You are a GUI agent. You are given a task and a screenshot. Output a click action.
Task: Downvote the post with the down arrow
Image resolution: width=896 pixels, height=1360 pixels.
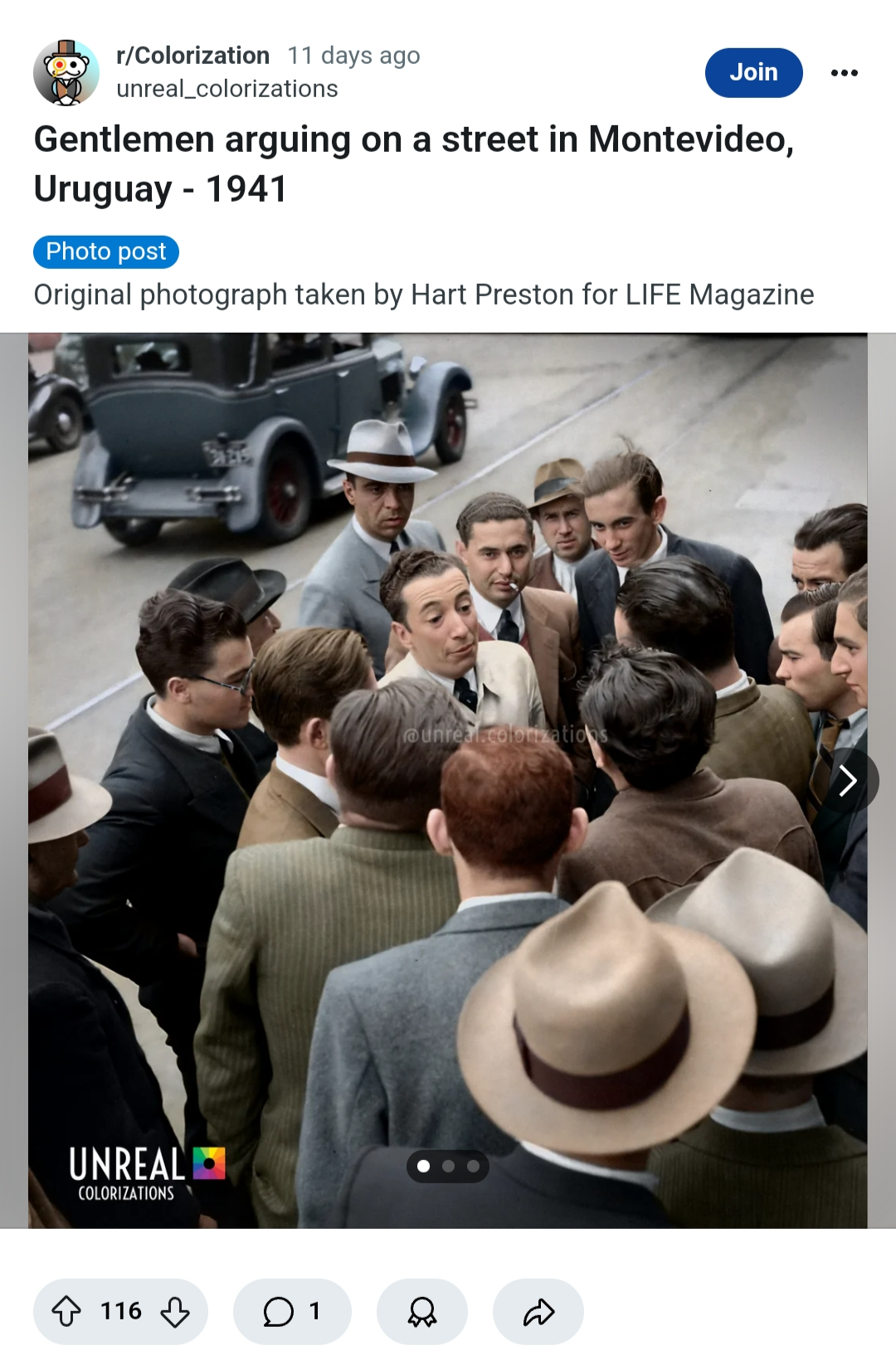(174, 1312)
